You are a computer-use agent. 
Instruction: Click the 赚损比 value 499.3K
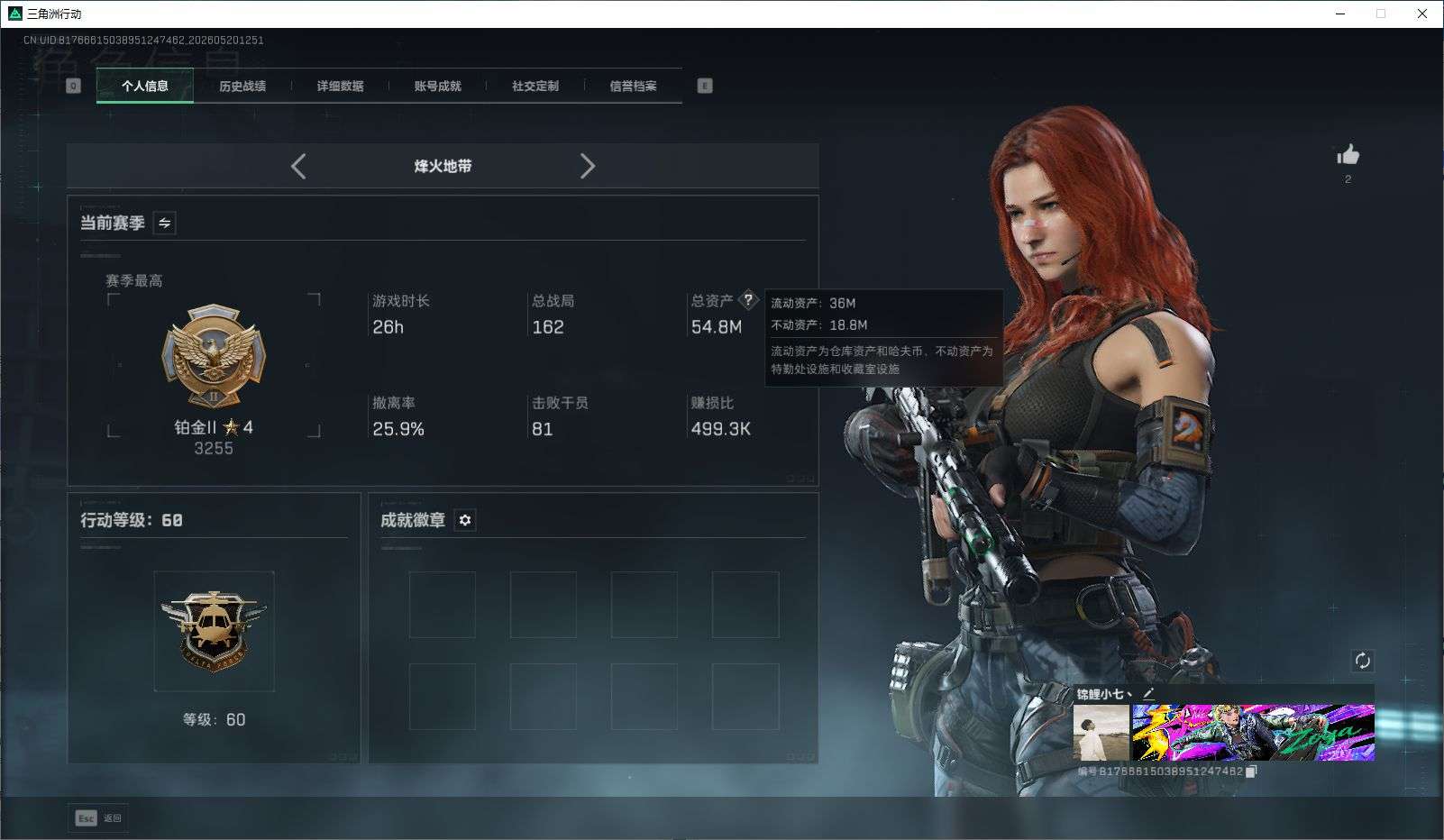721,429
